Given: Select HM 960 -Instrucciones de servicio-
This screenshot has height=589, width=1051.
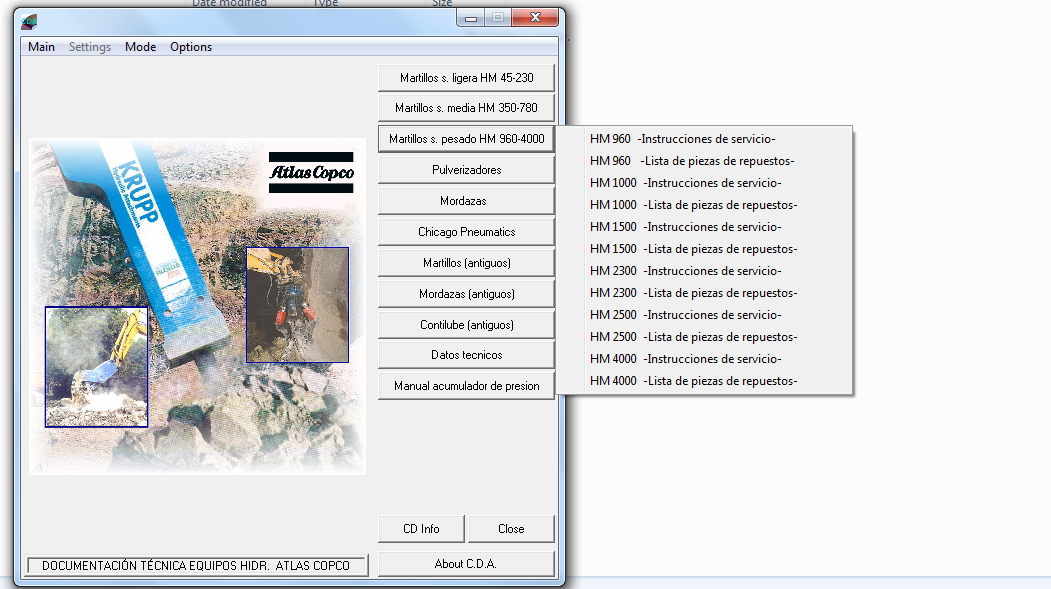Looking at the screenshot, I should [x=704, y=139].
